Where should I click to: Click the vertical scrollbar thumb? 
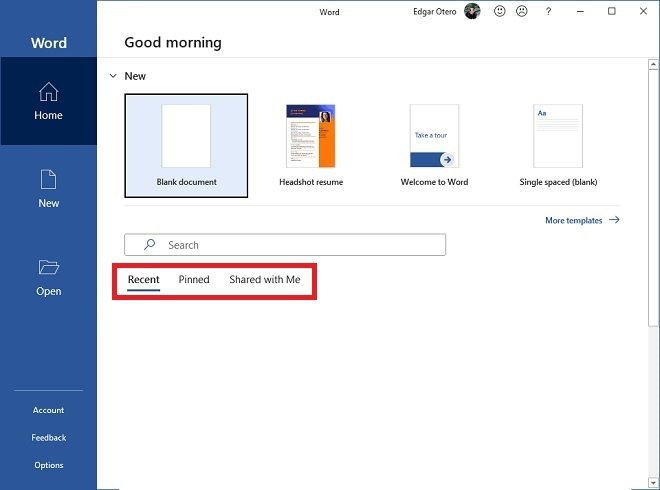653,198
